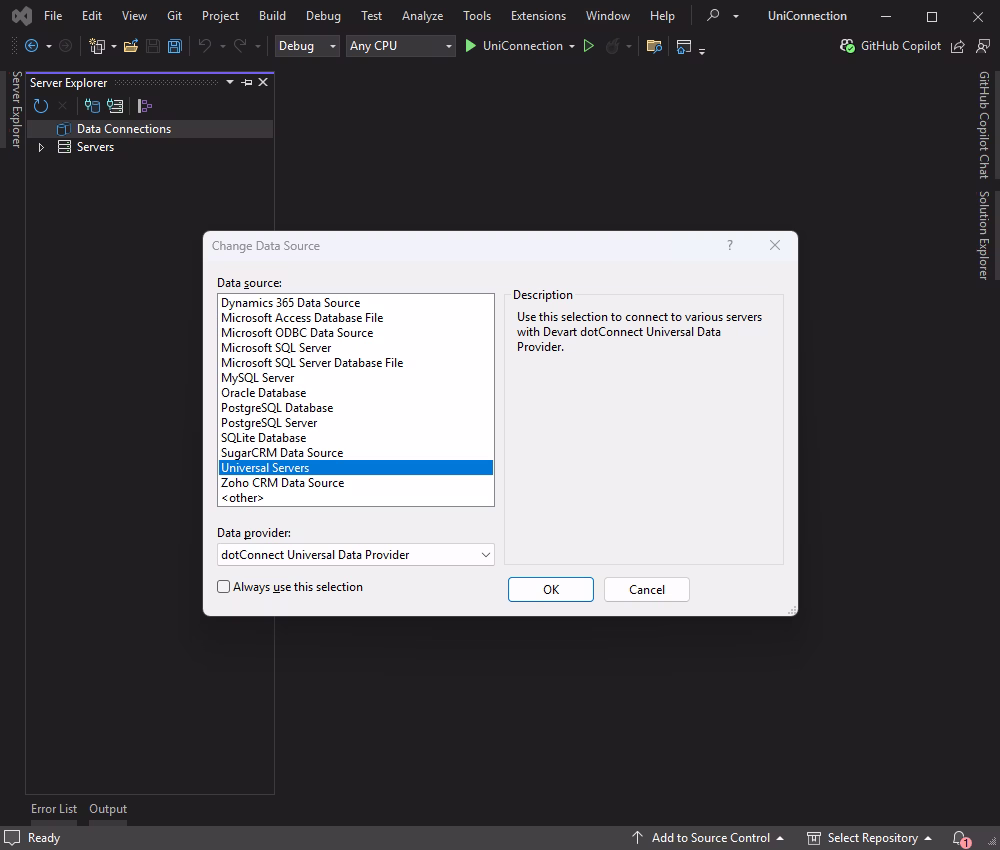Click the New Project toolbar icon

pos(97,46)
